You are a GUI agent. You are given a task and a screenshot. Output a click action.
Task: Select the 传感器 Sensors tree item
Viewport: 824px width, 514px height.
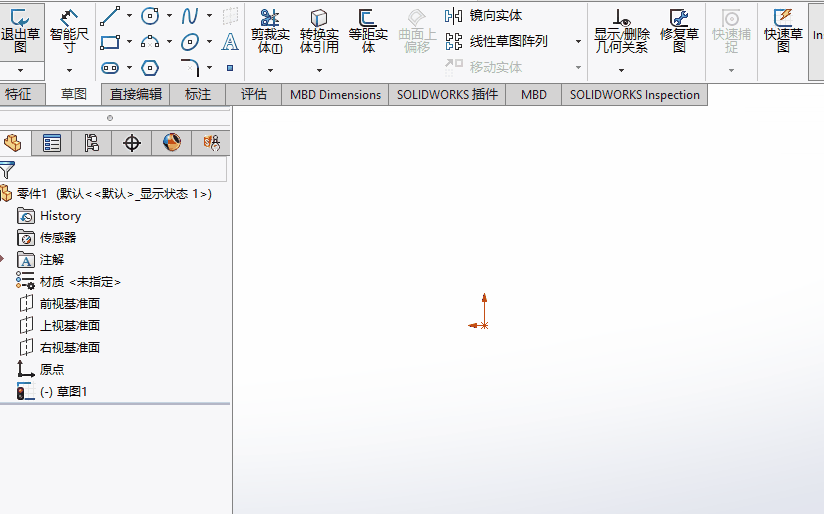click(x=47, y=238)
